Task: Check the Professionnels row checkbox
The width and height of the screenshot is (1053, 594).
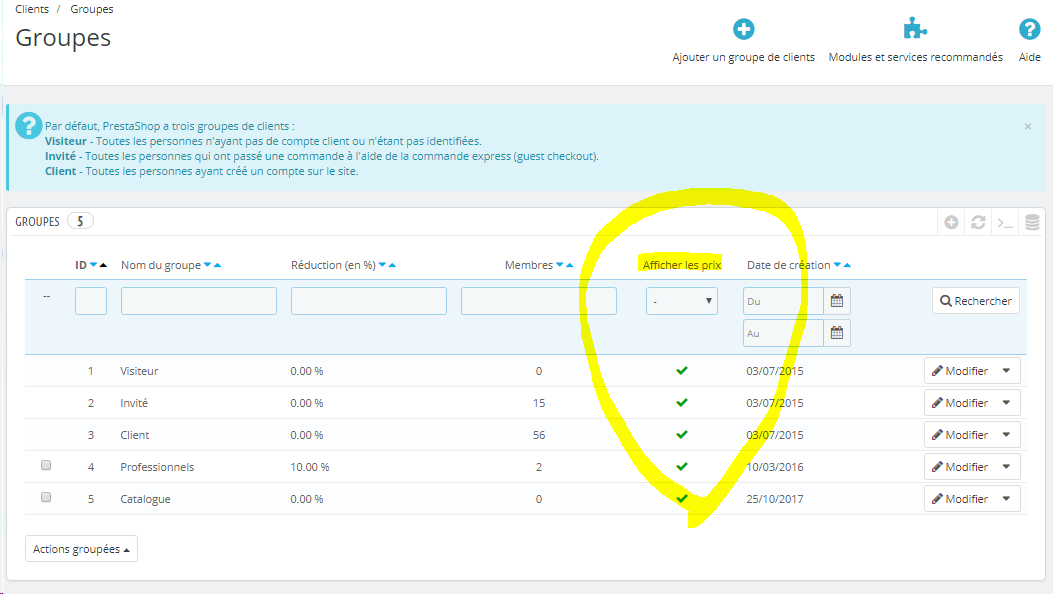Action: 46,465
